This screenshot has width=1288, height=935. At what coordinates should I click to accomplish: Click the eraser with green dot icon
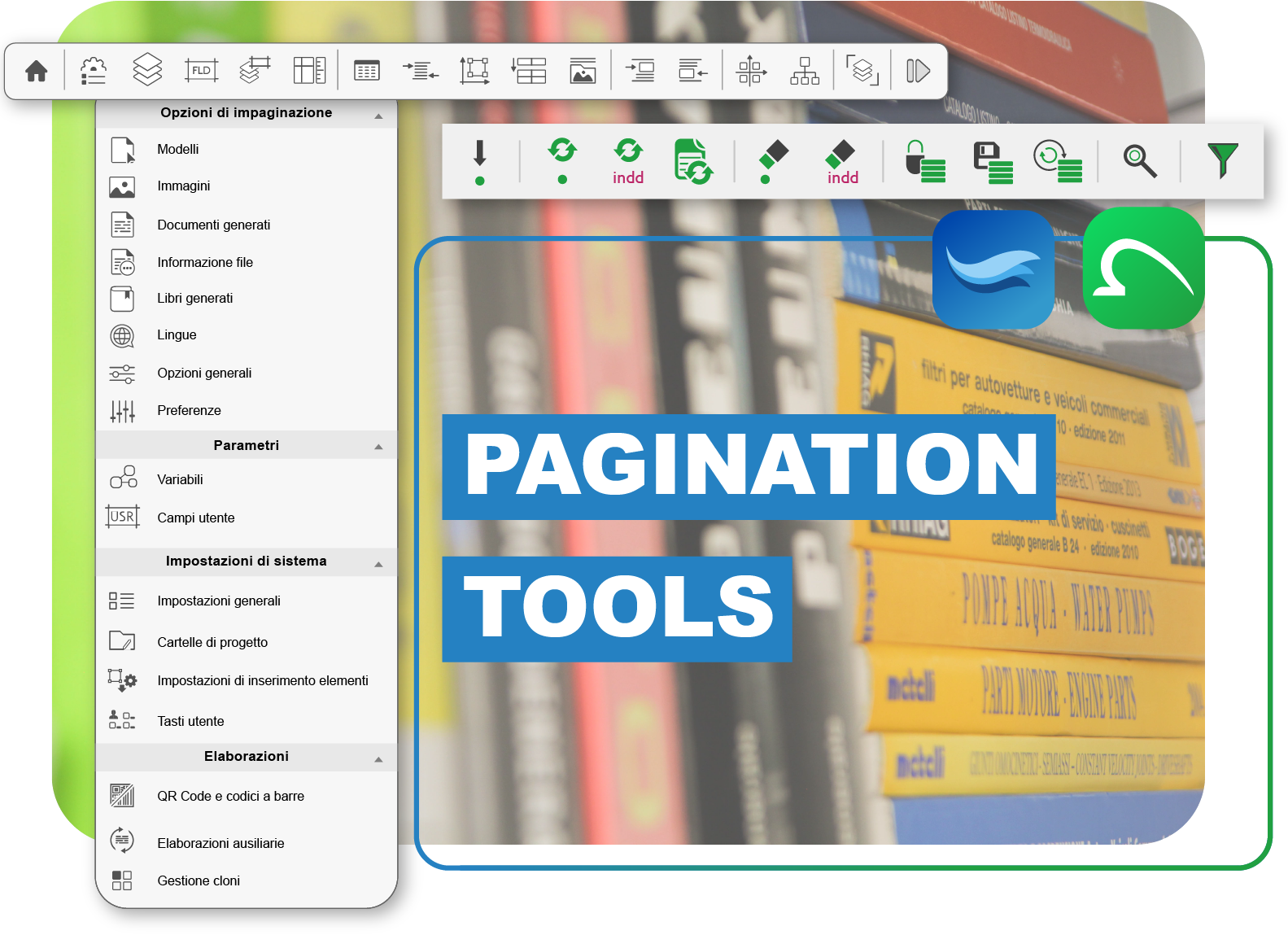(774, 161)
